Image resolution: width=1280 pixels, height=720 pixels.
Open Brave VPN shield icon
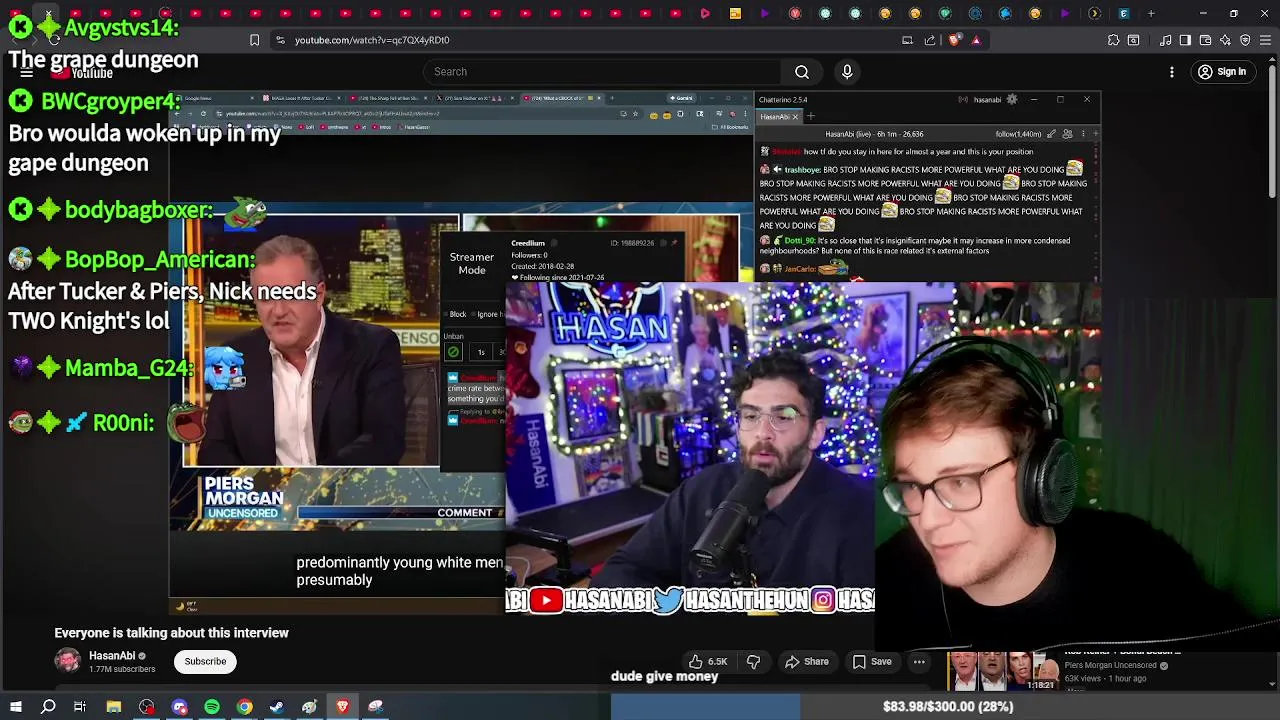(x=1245, y=40)
